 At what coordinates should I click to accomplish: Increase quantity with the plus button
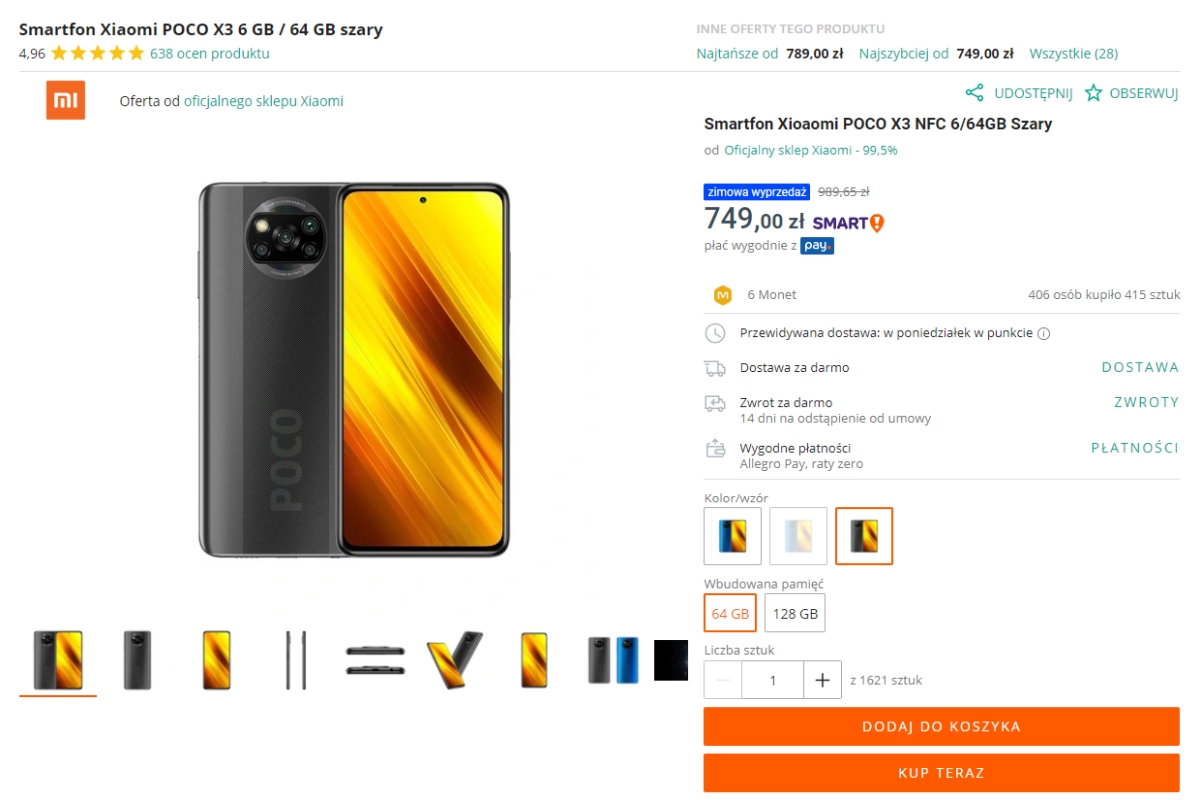point(822,680)
